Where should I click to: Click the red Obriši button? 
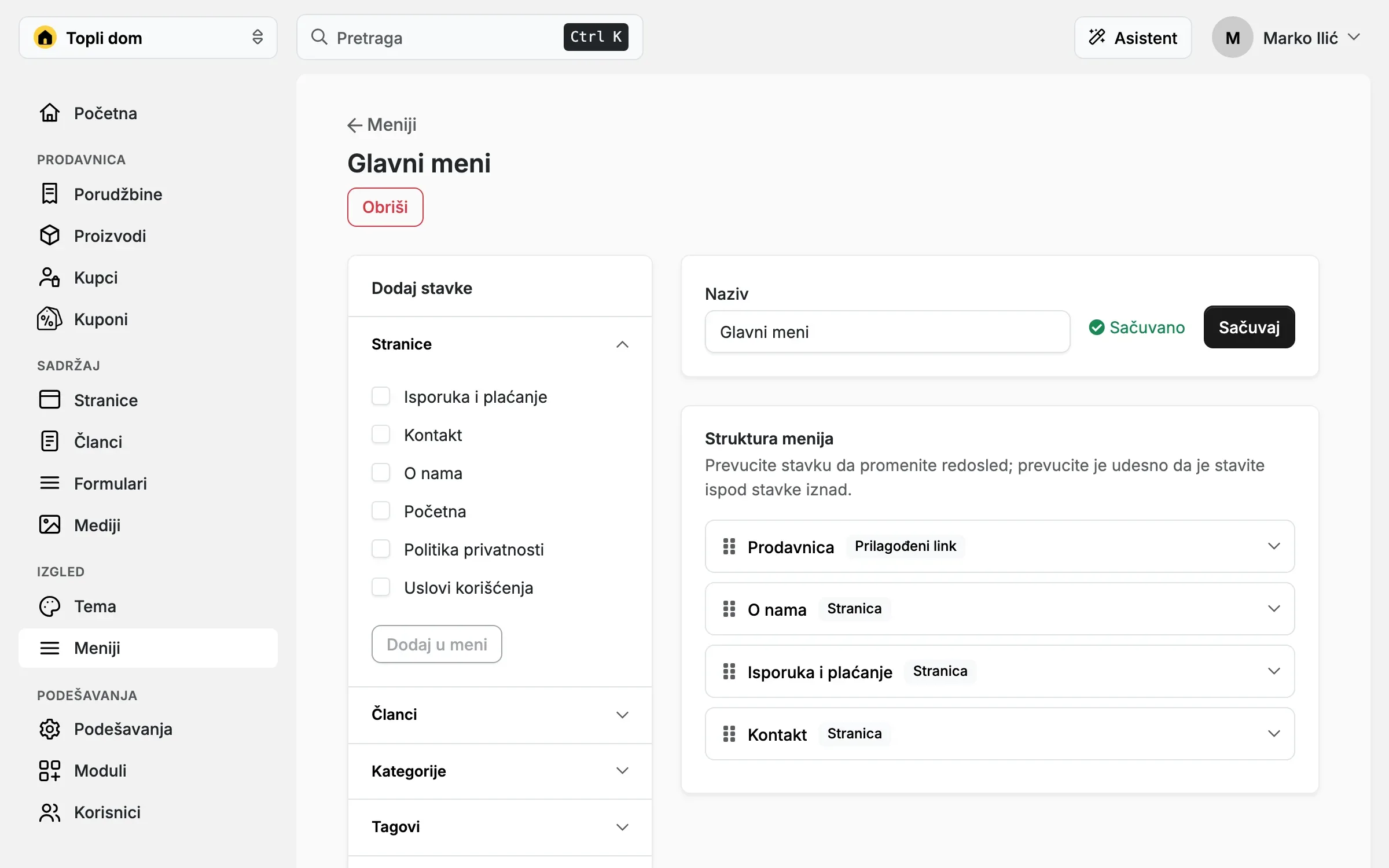pos(385,207)
